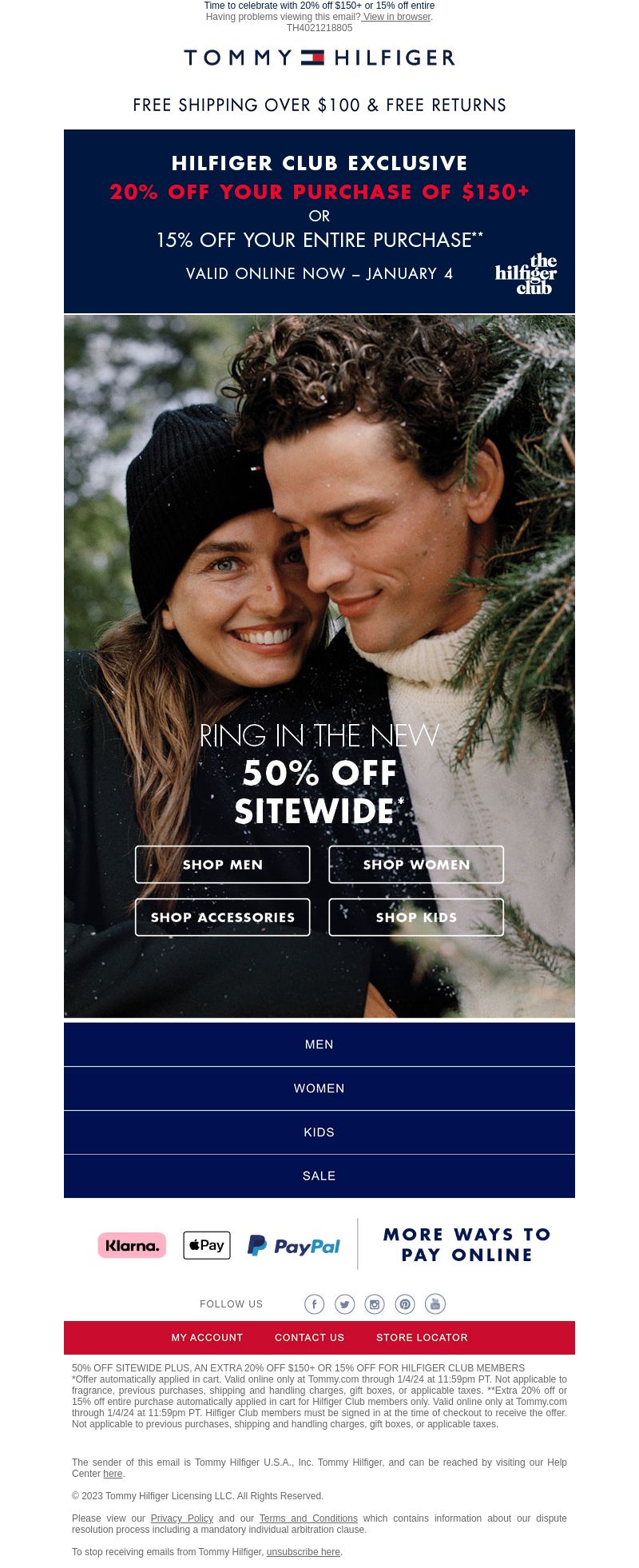Click the unsubscribe here link

coord(304,1552)
